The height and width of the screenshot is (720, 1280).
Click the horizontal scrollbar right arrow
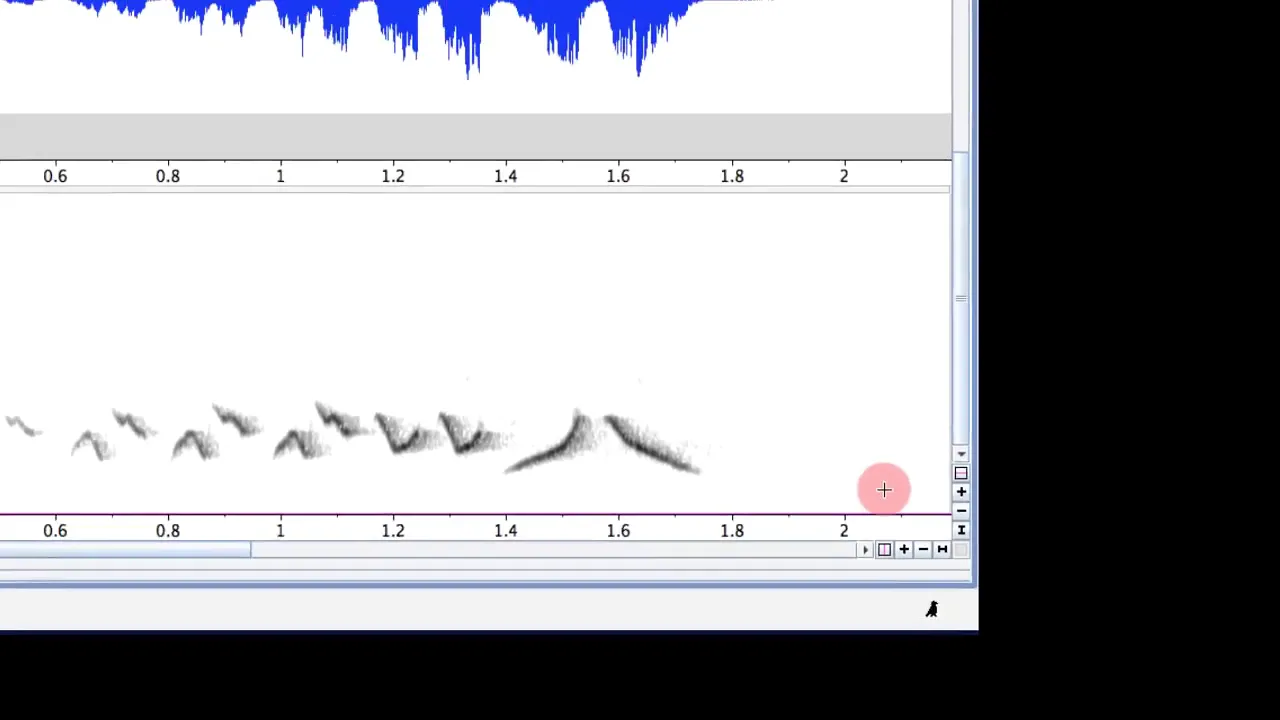[x=866, y=549]
